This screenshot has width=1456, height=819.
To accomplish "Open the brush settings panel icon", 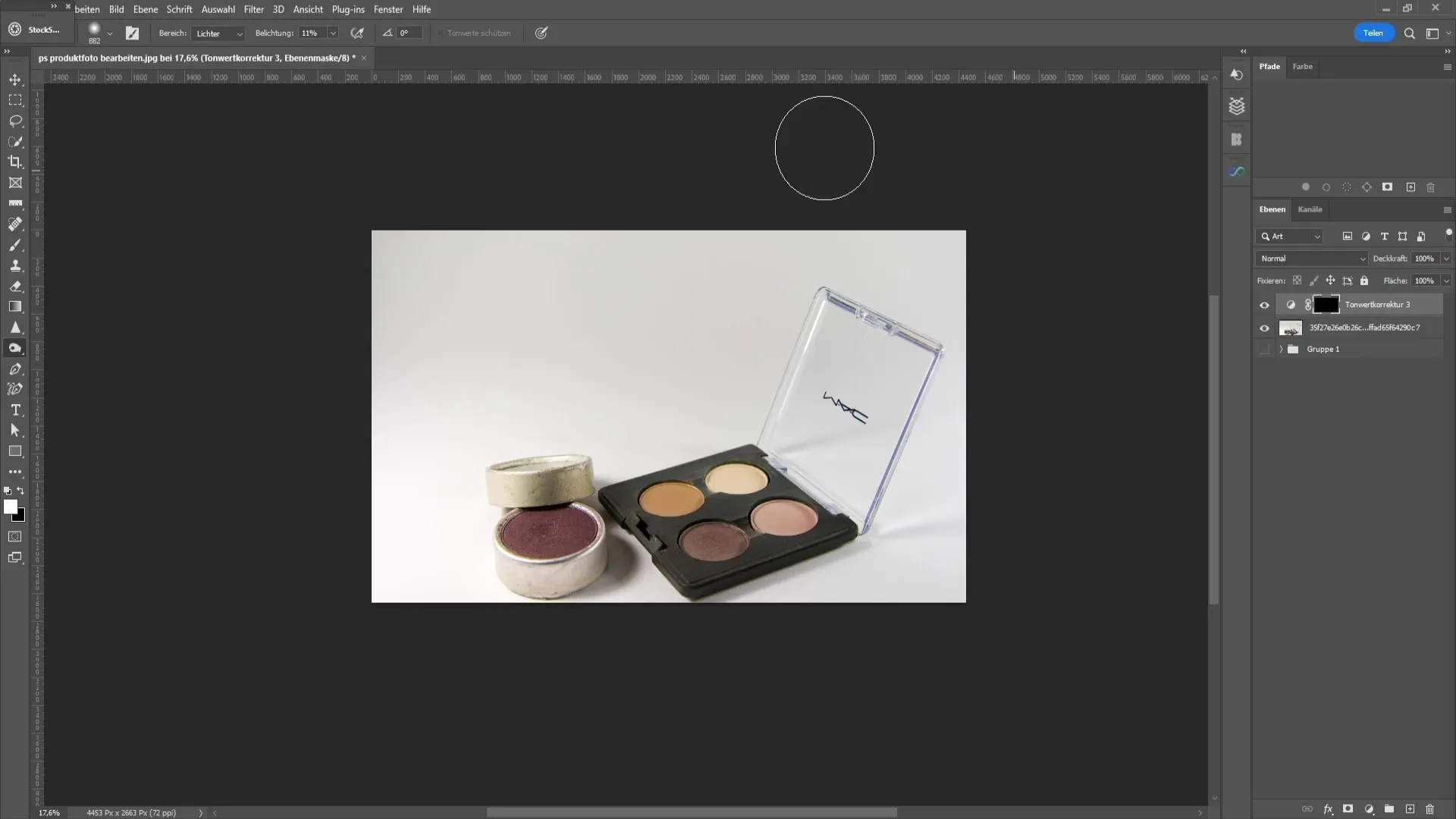I will pos(132,33).
